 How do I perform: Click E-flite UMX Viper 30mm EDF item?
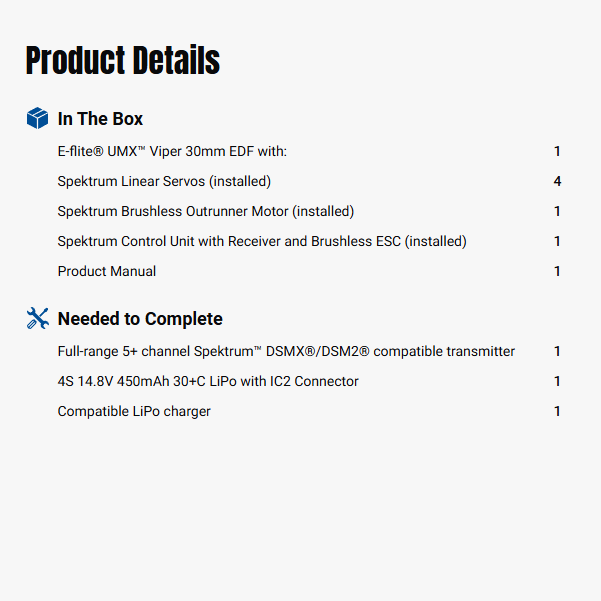(172, 151)
